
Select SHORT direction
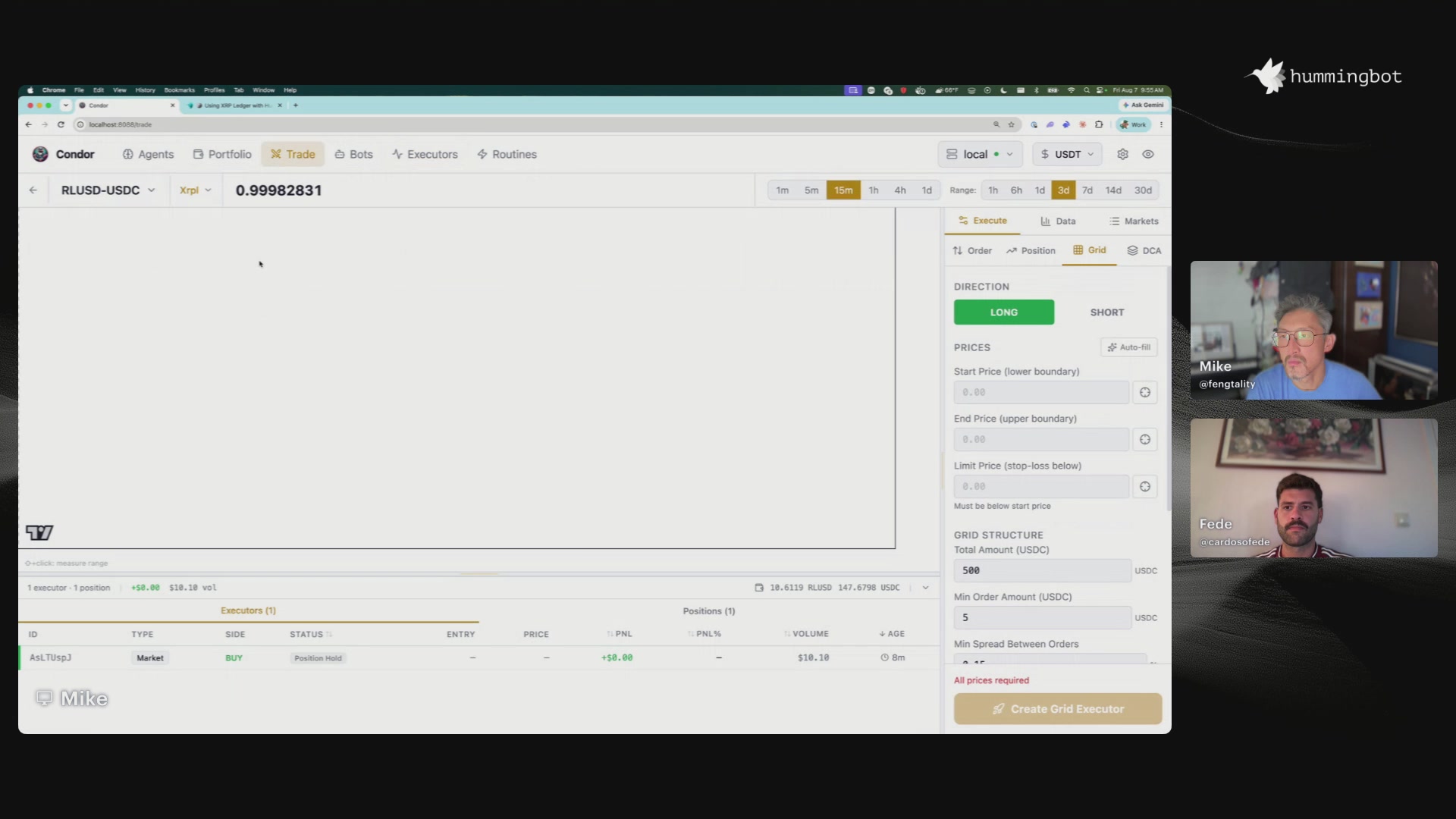pos(1107,312)
